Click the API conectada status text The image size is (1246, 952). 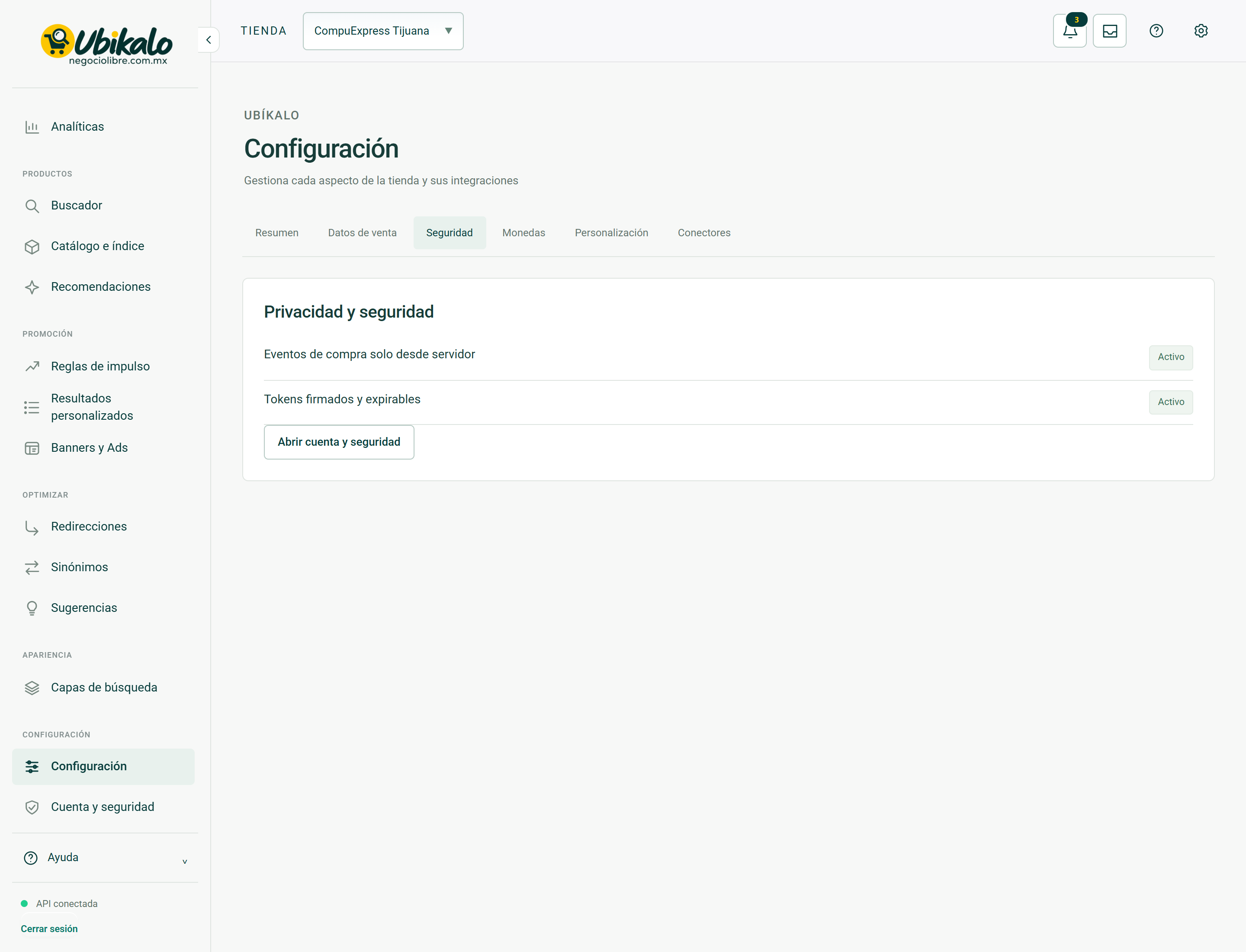coord(67,904)
